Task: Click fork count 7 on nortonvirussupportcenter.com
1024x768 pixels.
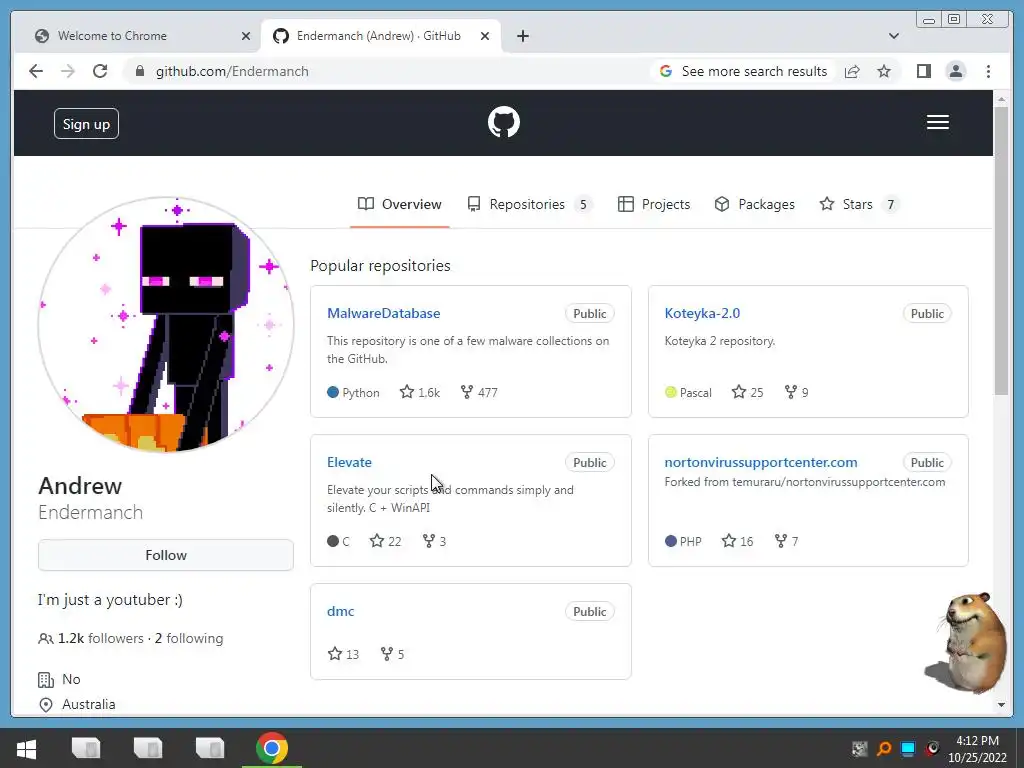Action: [786, 541]
